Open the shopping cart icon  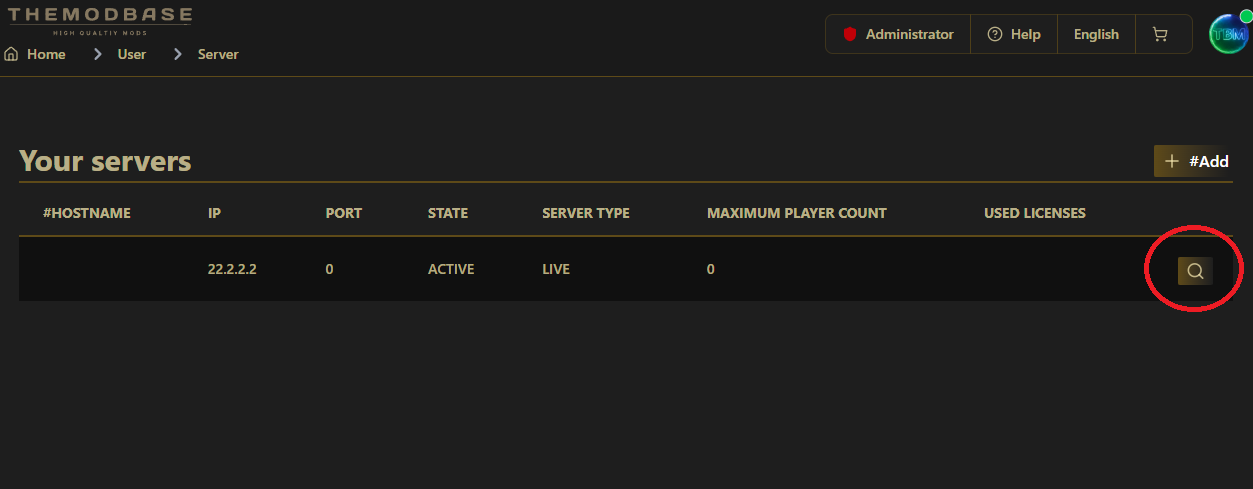(x=1160, y=34)
